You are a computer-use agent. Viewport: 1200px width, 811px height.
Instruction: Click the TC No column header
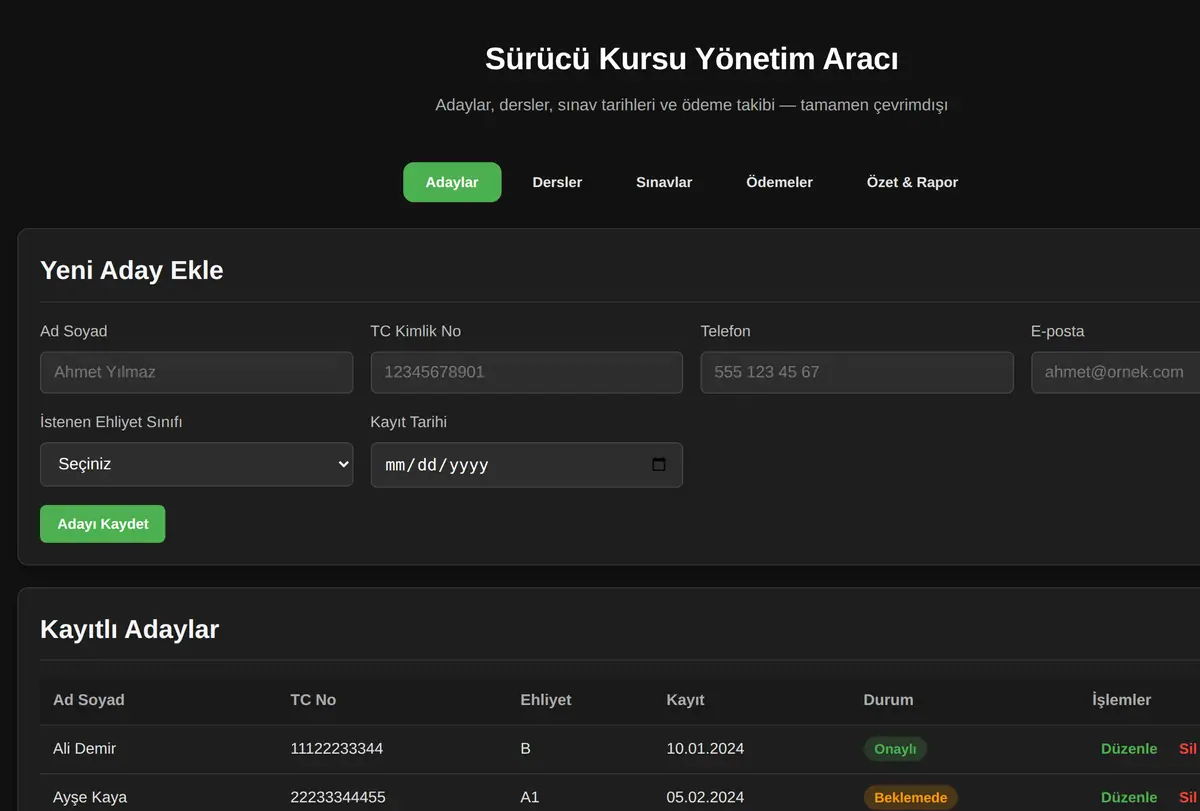point(313,700)
